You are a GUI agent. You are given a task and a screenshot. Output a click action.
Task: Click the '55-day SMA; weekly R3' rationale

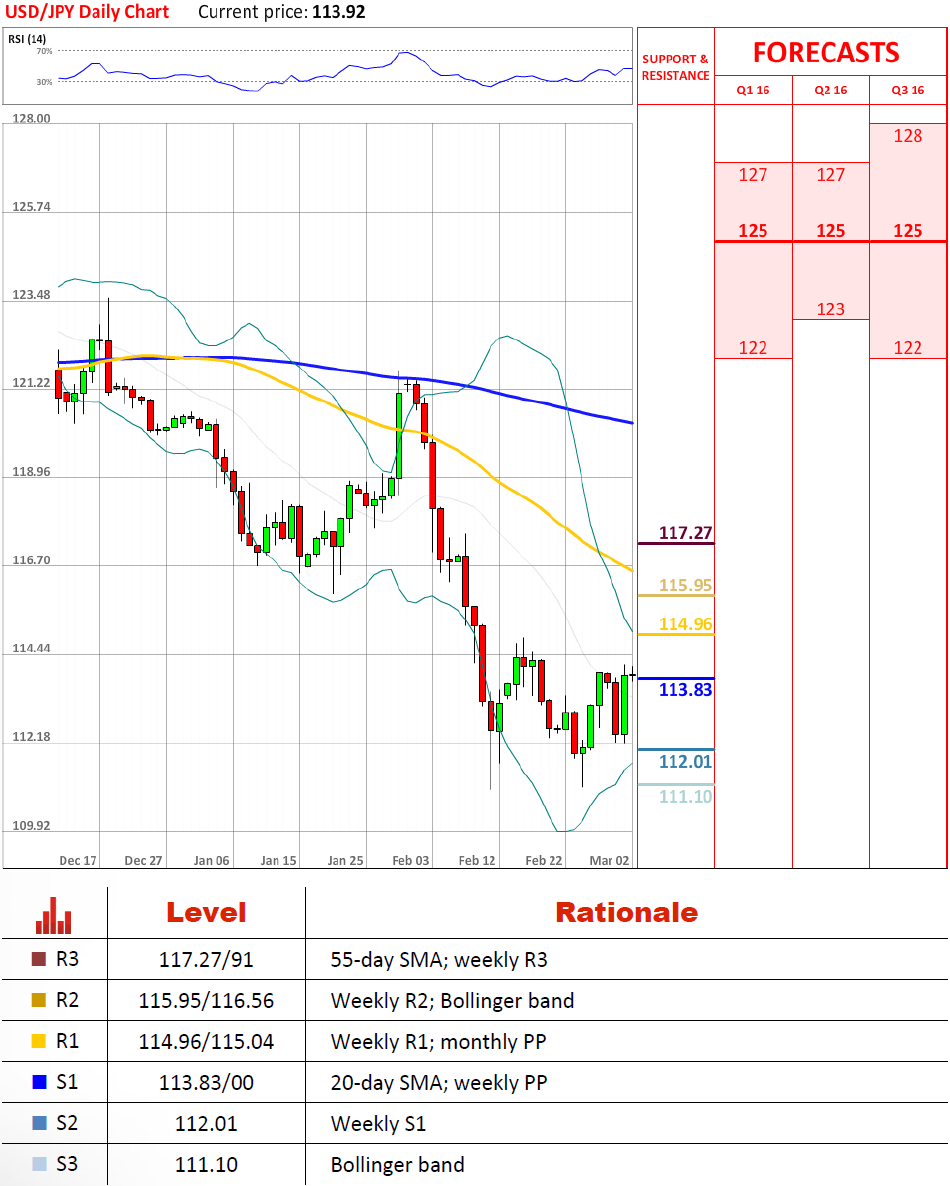(x=439, y=960)
